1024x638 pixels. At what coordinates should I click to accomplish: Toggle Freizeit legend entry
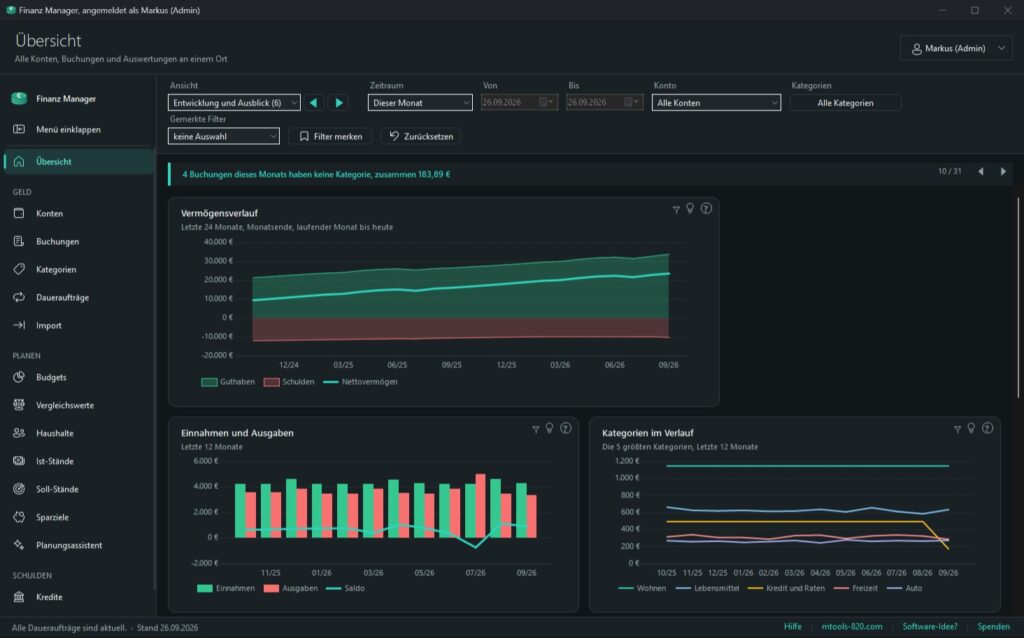tap(856, 588)
